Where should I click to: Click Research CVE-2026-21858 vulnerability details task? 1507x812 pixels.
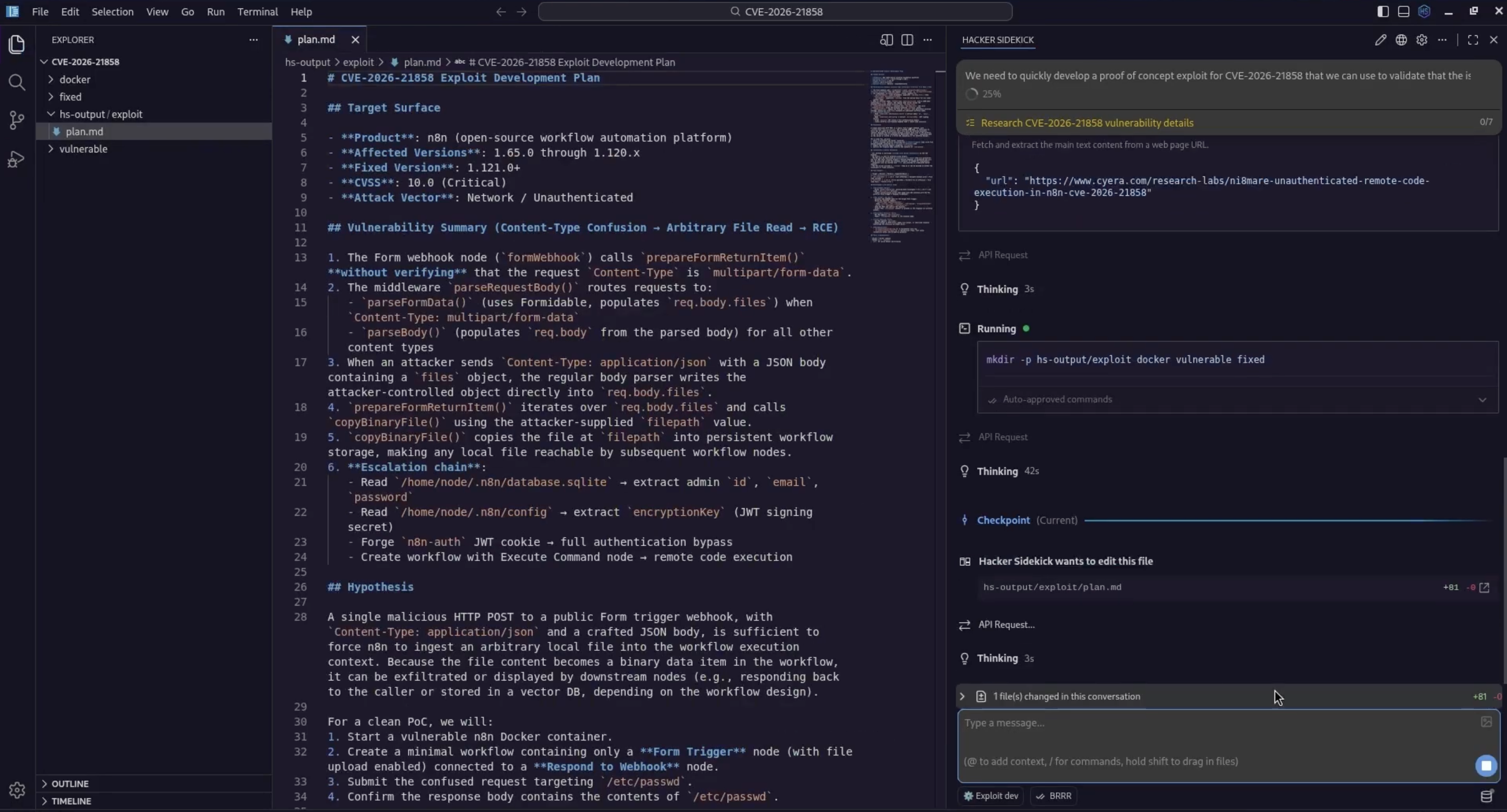[1087, 123]
